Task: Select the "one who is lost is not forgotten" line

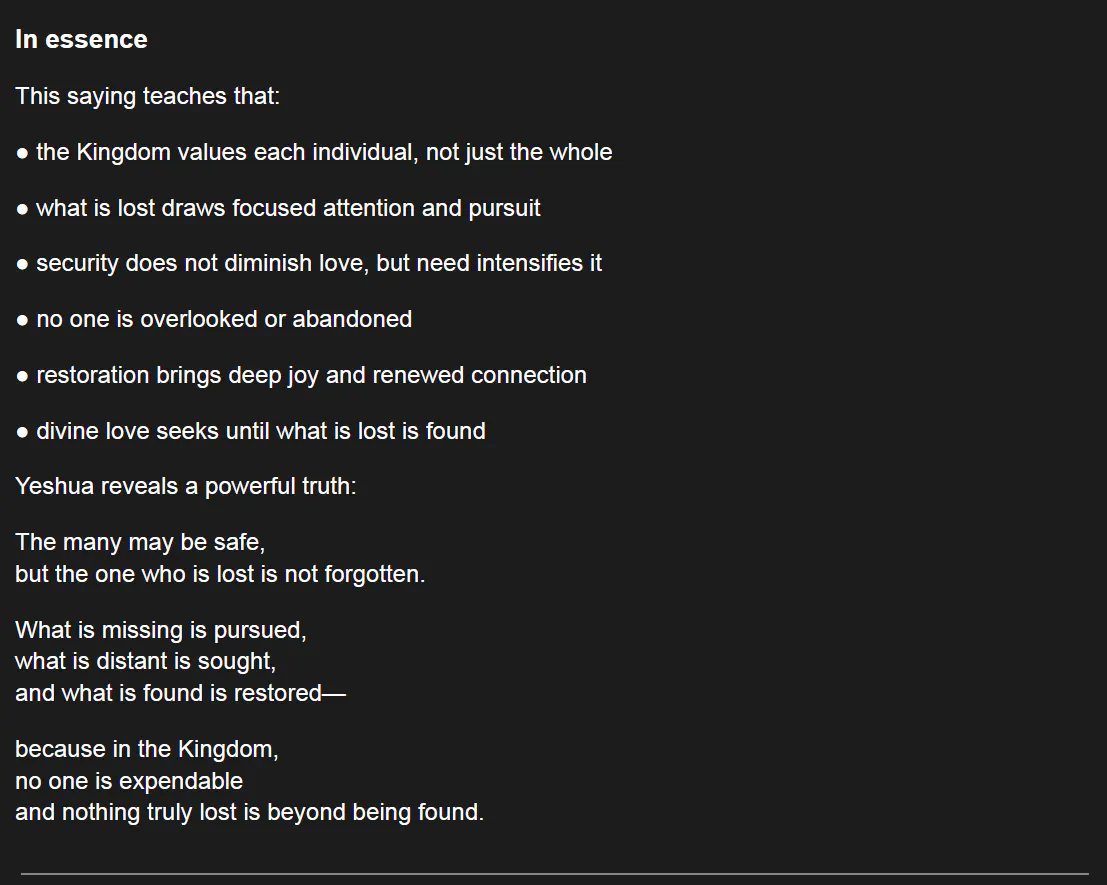Action: 220,574
